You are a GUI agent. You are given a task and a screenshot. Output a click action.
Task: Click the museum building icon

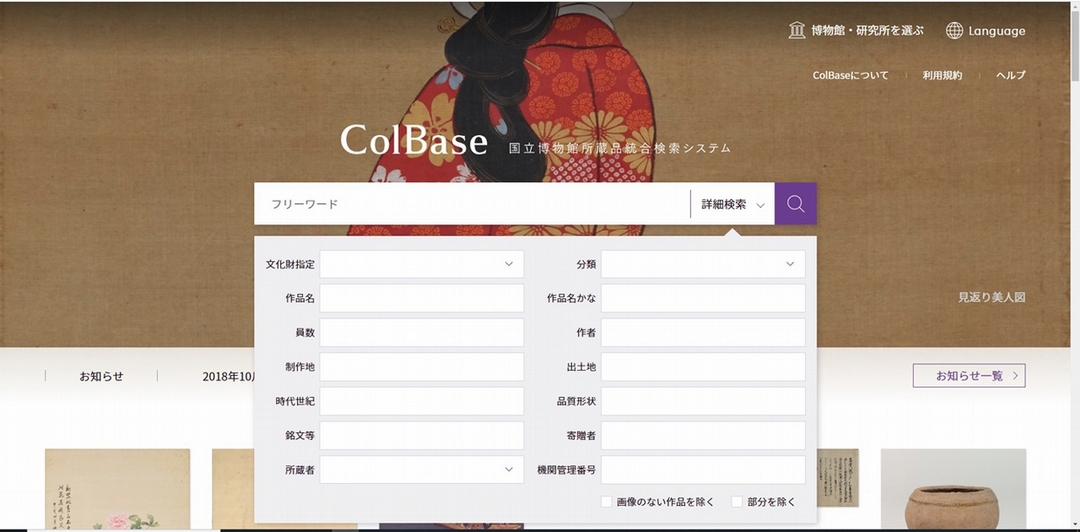797,30
